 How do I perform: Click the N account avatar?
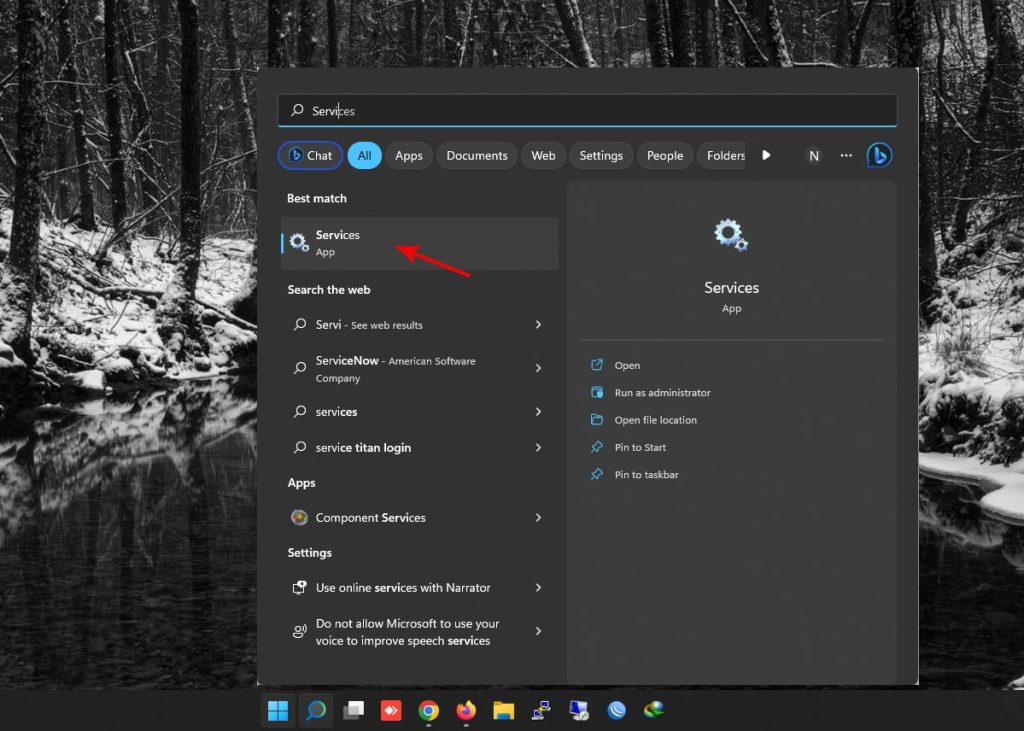point(813,156)
